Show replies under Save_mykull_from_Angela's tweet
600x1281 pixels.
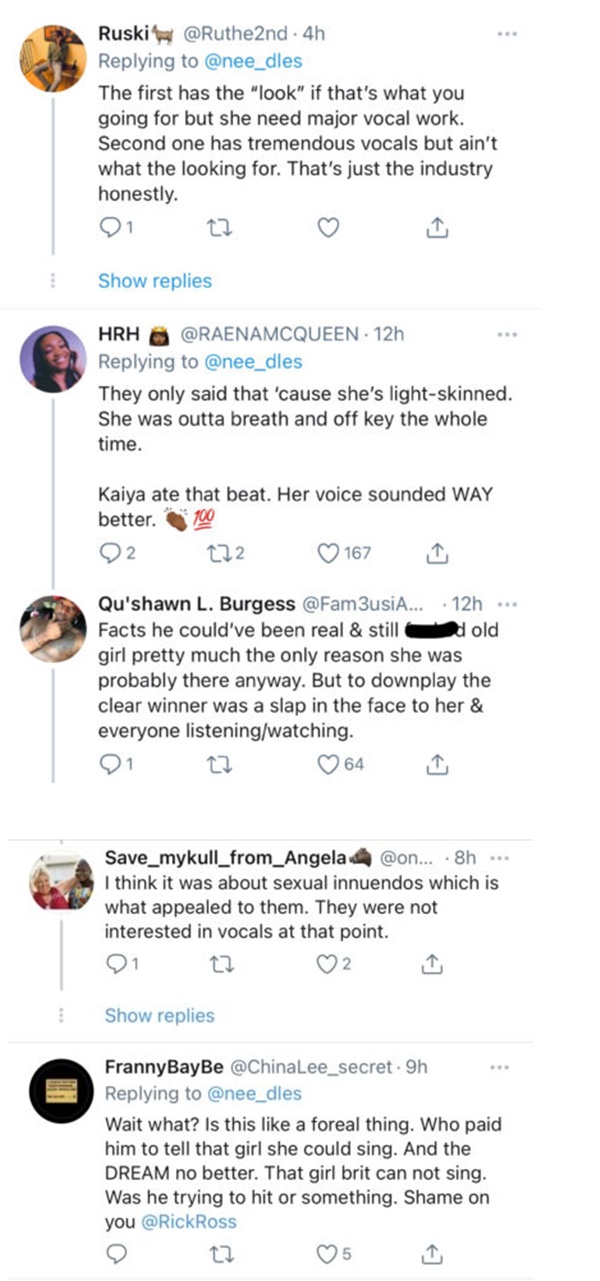[160, 1015]
